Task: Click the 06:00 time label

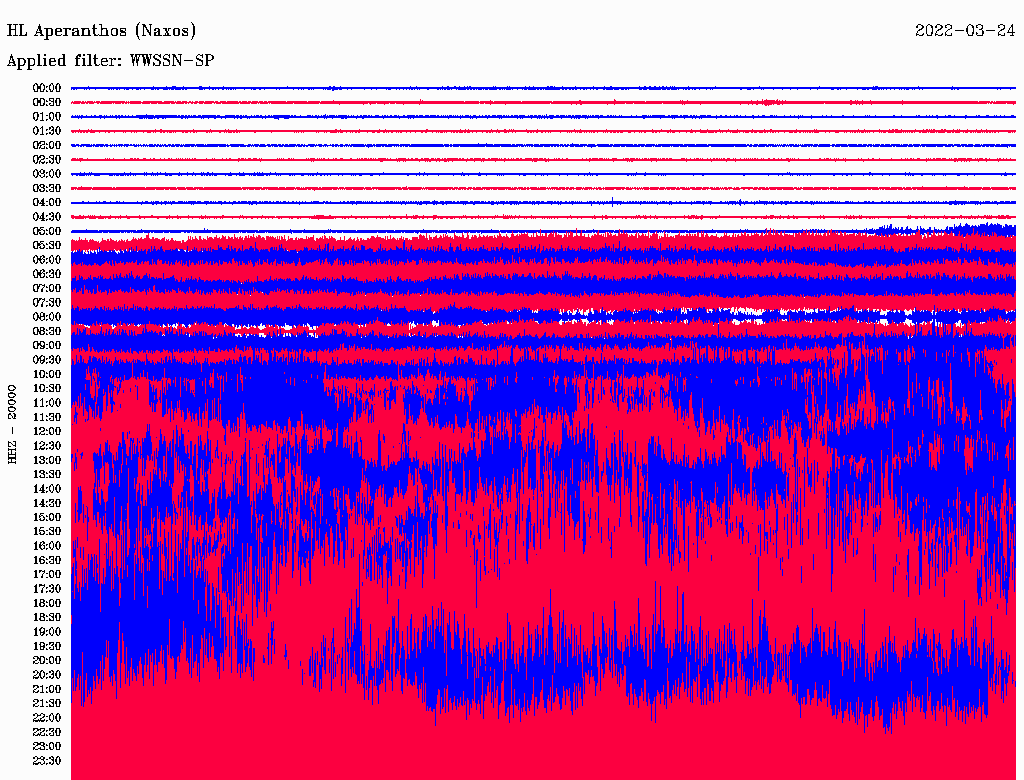Action: (x=47, y=259)
